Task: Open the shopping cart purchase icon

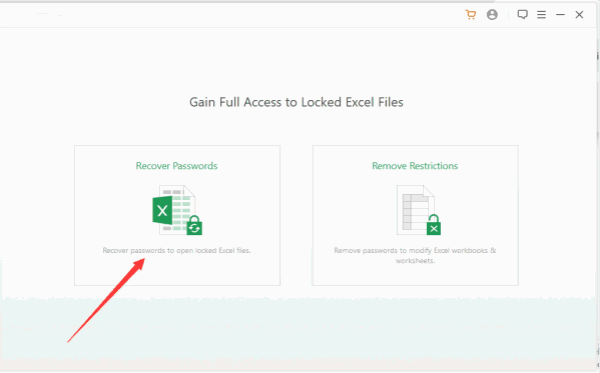Action: point(471,15)
